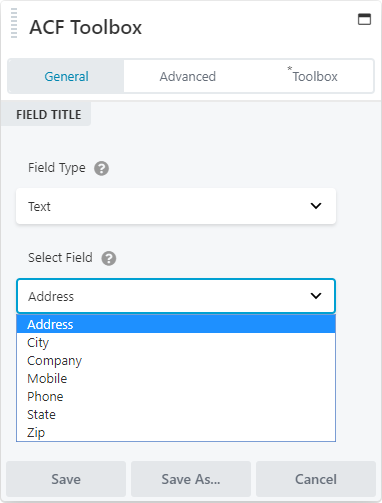Select Mobile from field list
This screenshot has width=382, height=503.
coord(176,378)
